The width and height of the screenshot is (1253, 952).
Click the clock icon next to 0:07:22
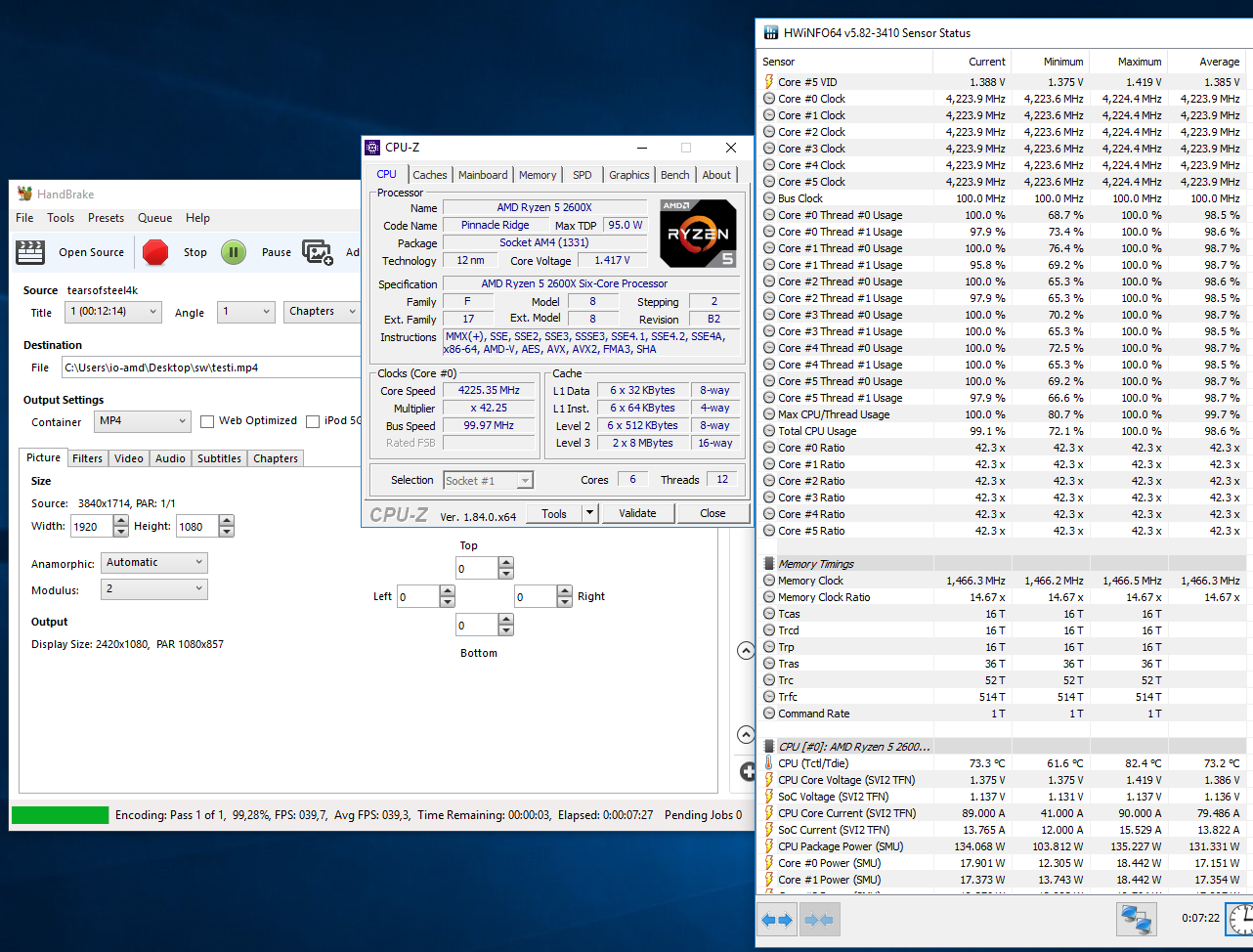(1241, 919)
